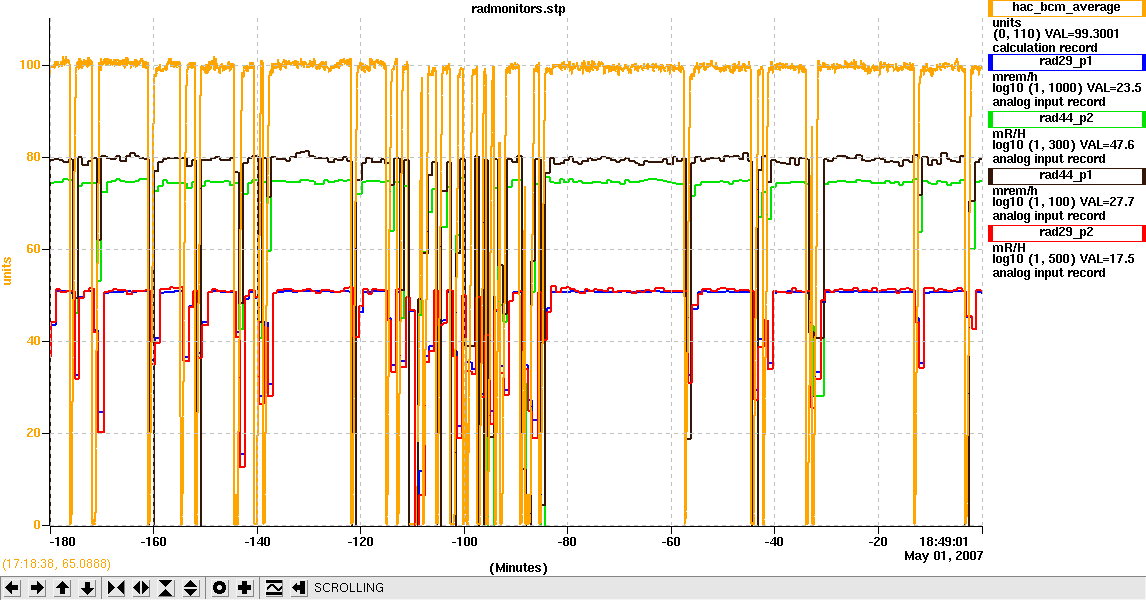Click the 'calculation record' description text
Image resolution: width=1146 pixels, height=600 pixels.
coord(1044,48)
